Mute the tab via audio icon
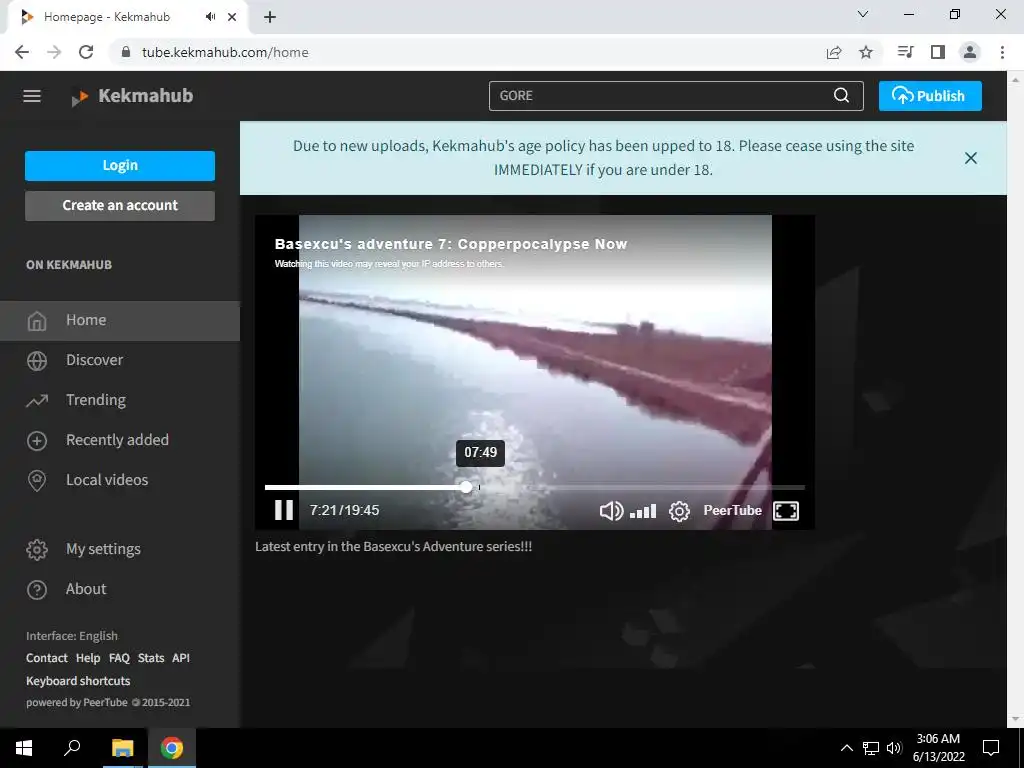The image size is (1024, 768). 210,17
